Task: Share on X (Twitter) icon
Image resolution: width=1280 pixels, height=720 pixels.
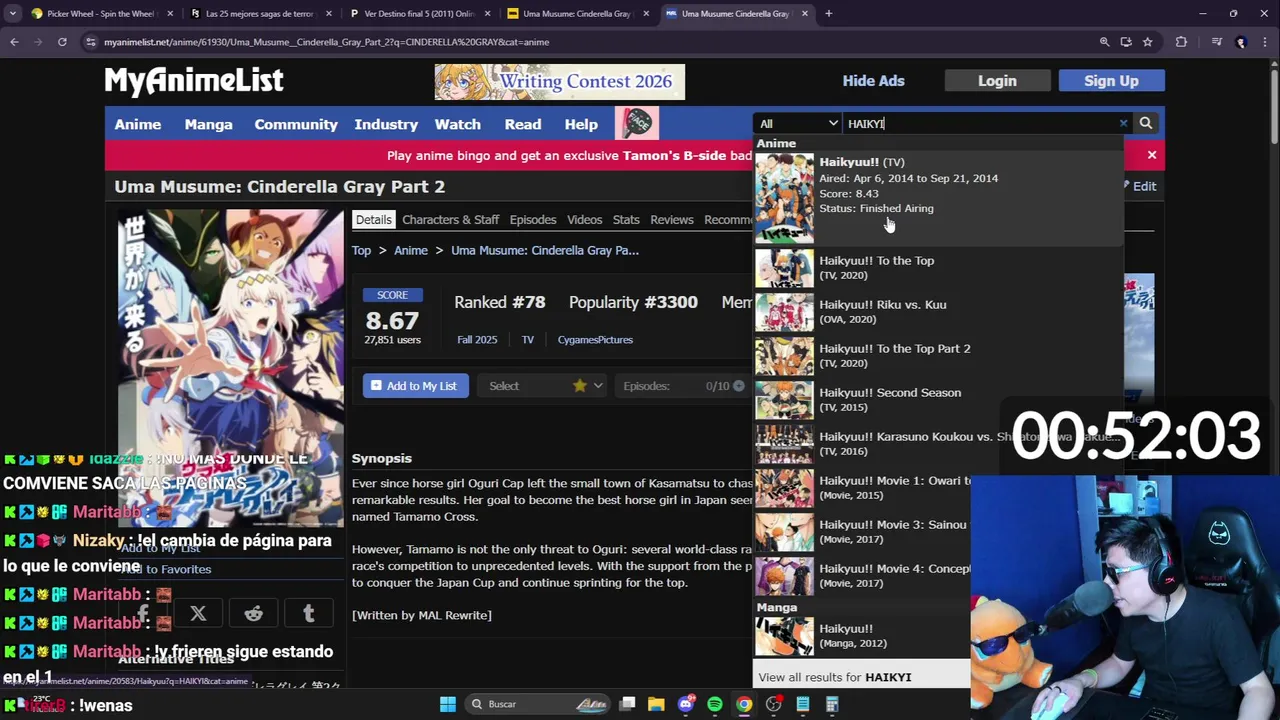Action: (x=198, y=614)
